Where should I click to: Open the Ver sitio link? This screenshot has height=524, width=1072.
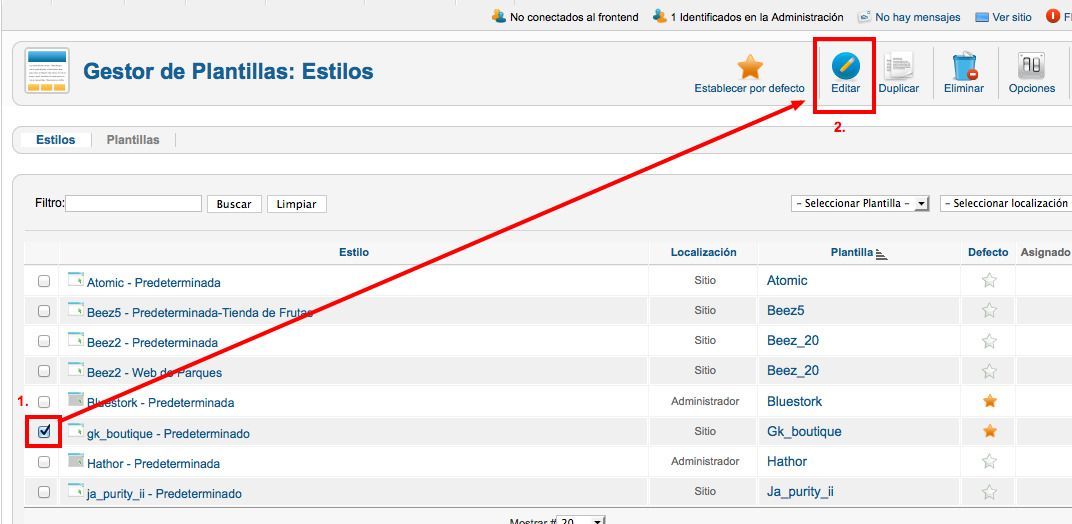1012,17
